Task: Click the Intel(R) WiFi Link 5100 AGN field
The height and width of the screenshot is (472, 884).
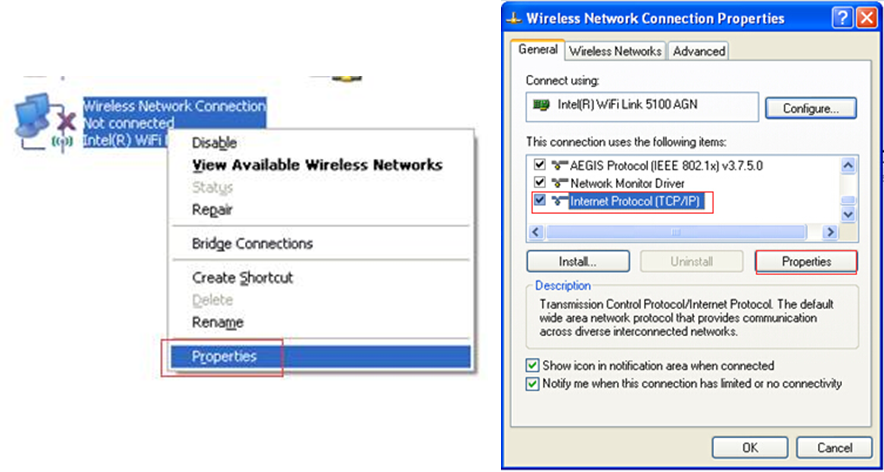Action: [x=642, y=107]
